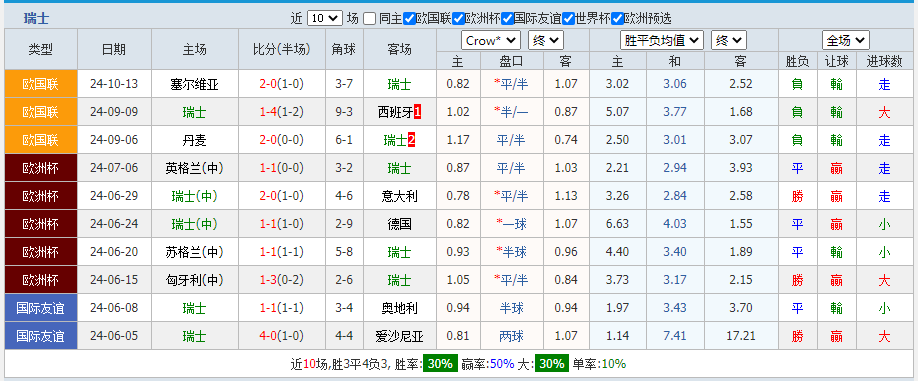918x381 pixels.
Task: Click the 日期 column header
Action: coord(114,49)
